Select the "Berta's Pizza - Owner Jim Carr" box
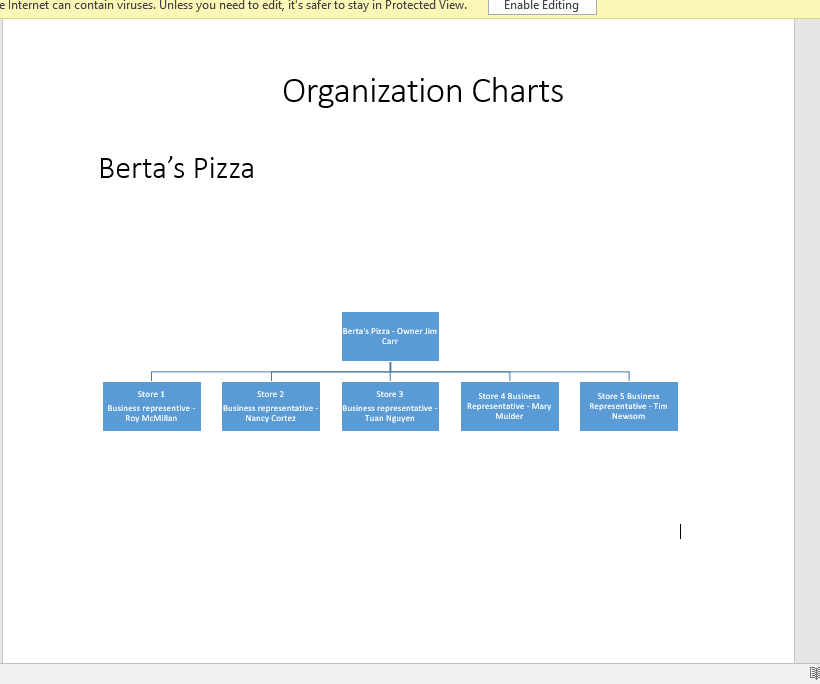The image size is (820, 684). [x=390, y=336]
